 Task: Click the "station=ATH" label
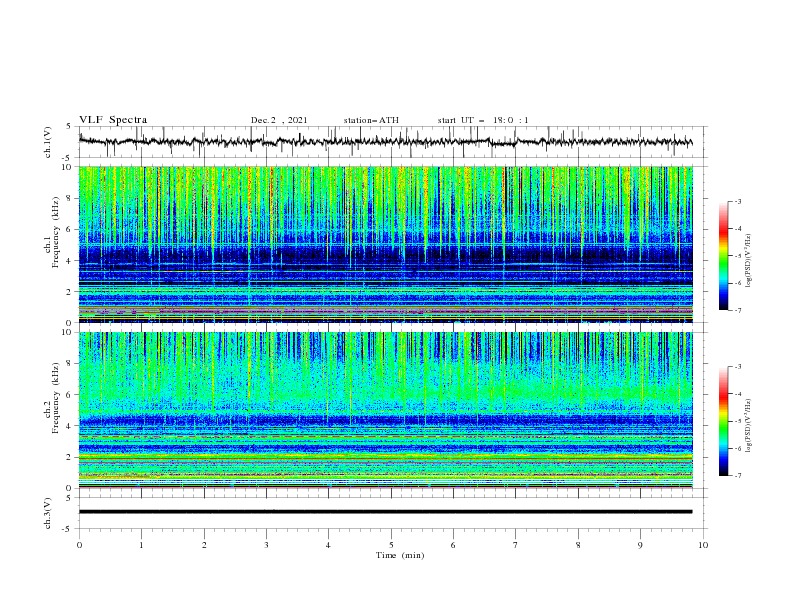371,120
